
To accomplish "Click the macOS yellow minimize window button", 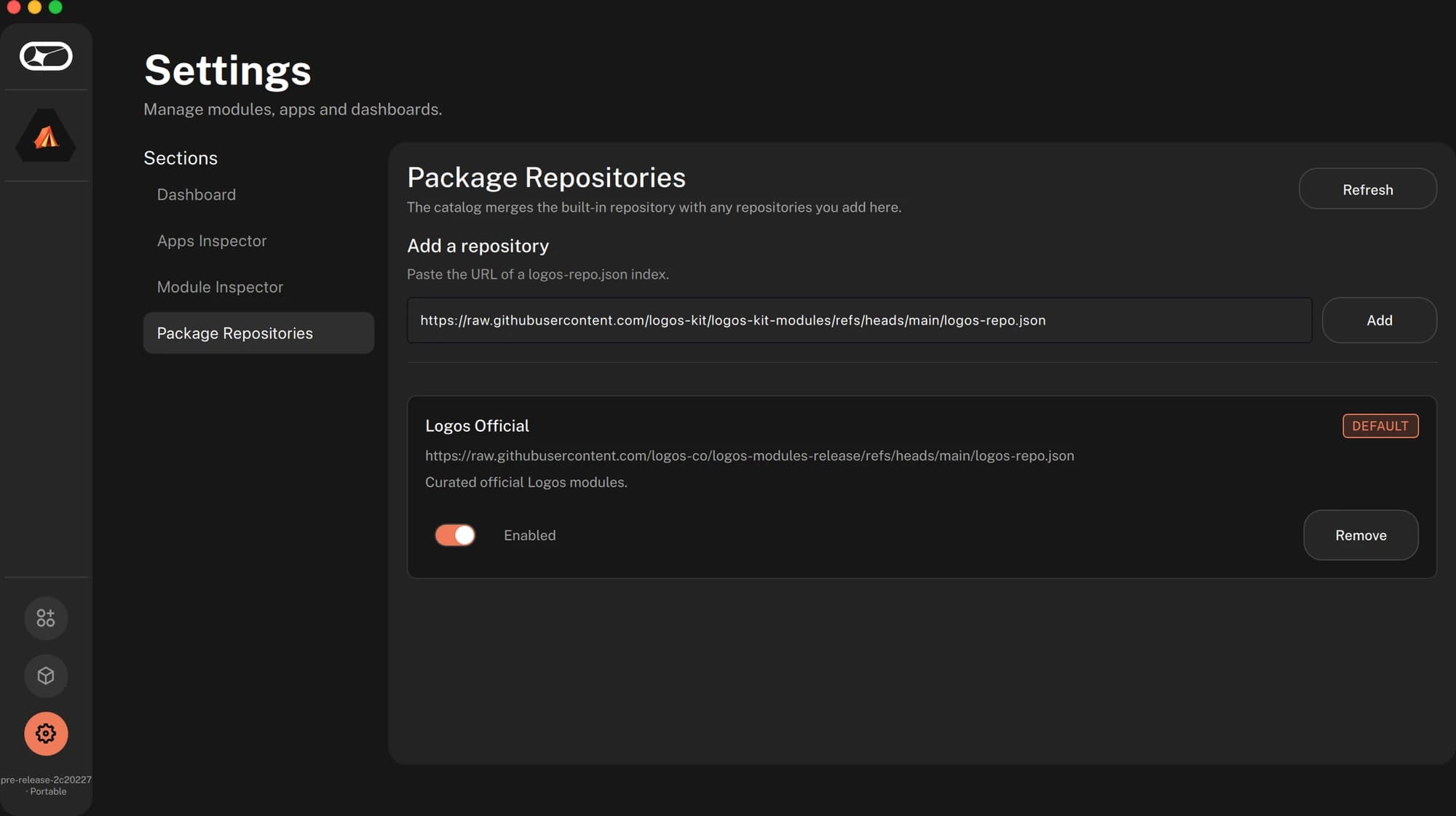I will (x=34, y=7).
